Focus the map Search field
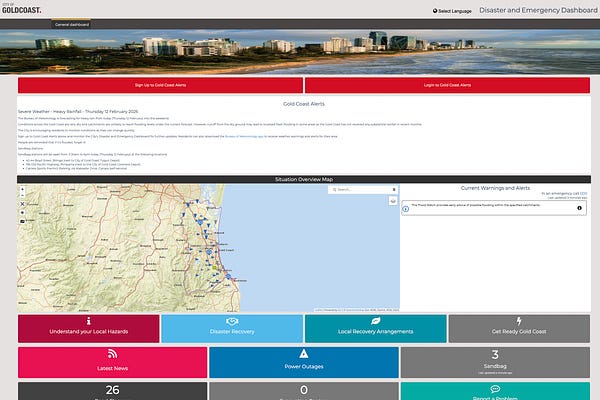600x400 pixels. (x=363, y=190)
